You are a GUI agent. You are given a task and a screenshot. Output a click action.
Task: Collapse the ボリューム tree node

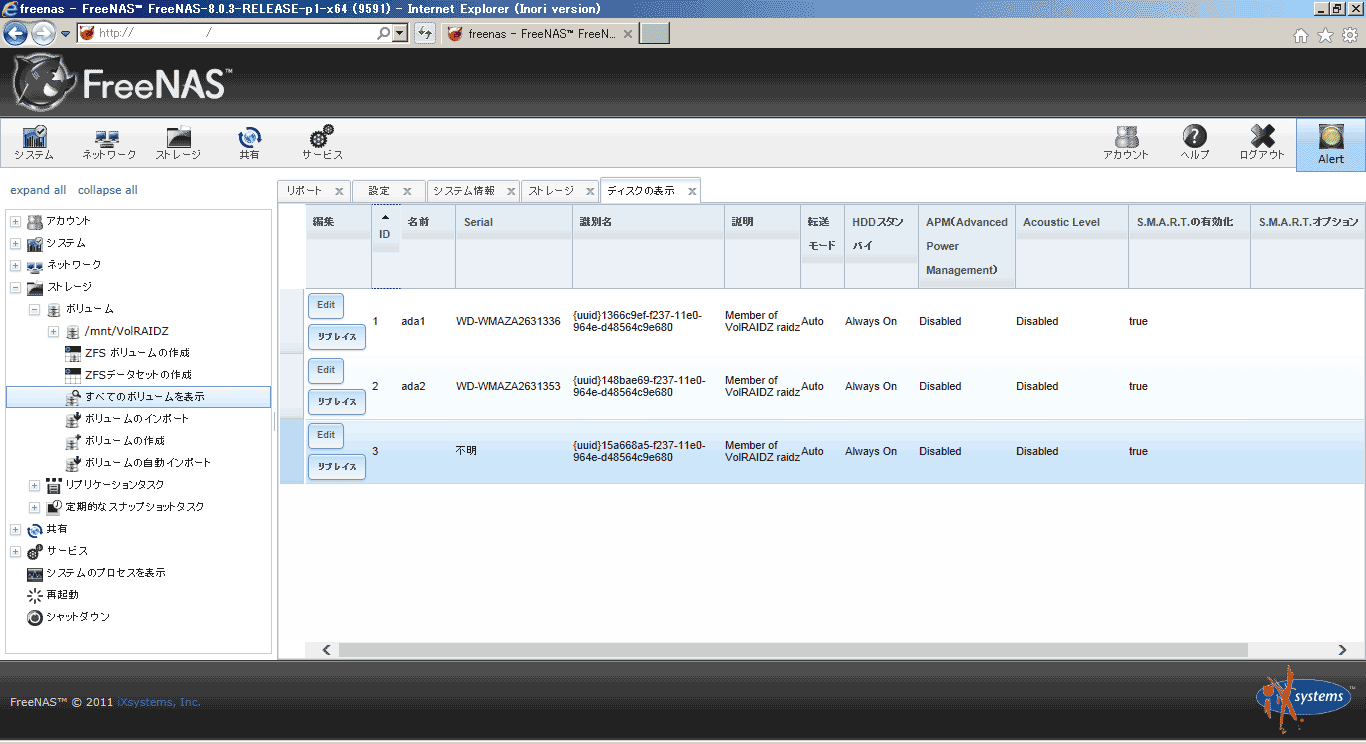click(x=34, y=309)
